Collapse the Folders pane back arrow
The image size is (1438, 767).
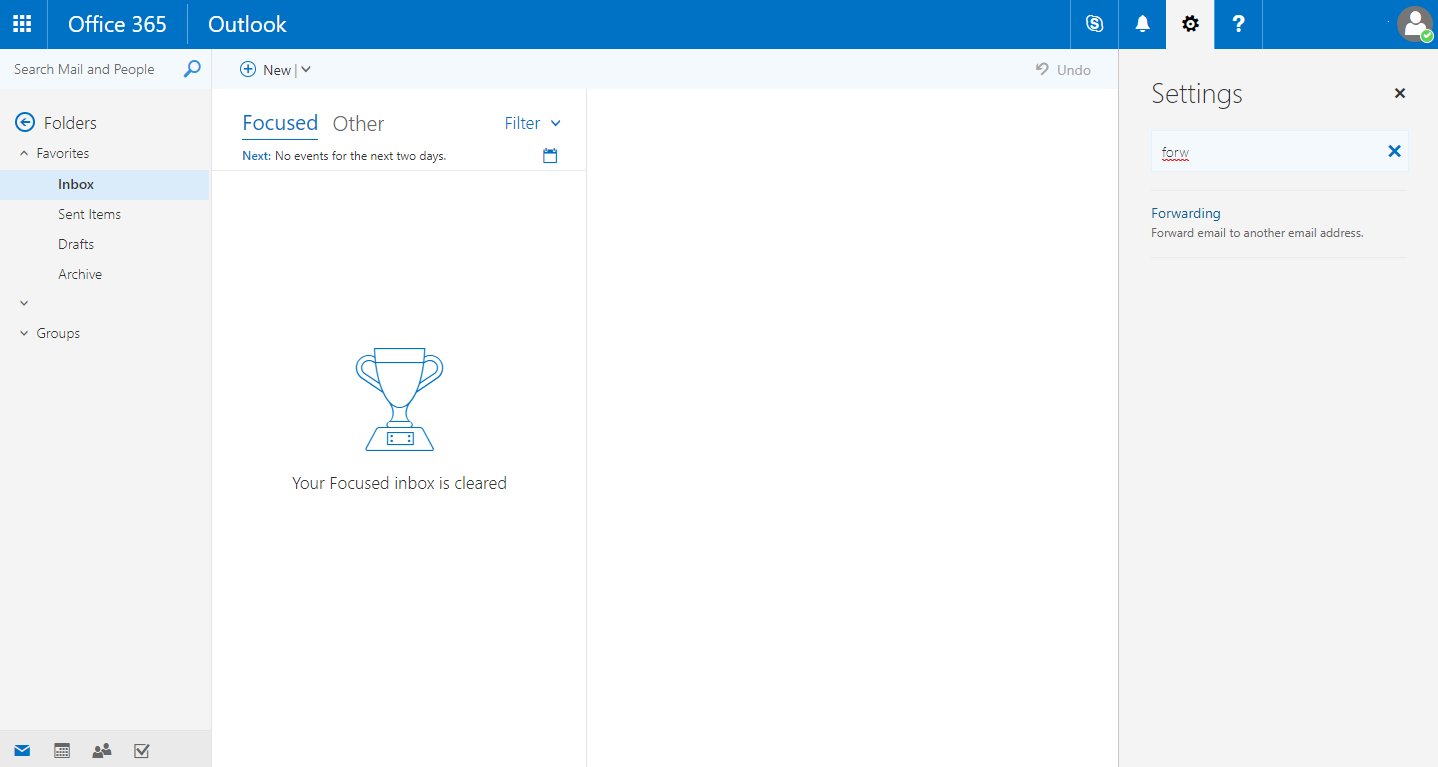pyautogui.click(x=25, y=122)
